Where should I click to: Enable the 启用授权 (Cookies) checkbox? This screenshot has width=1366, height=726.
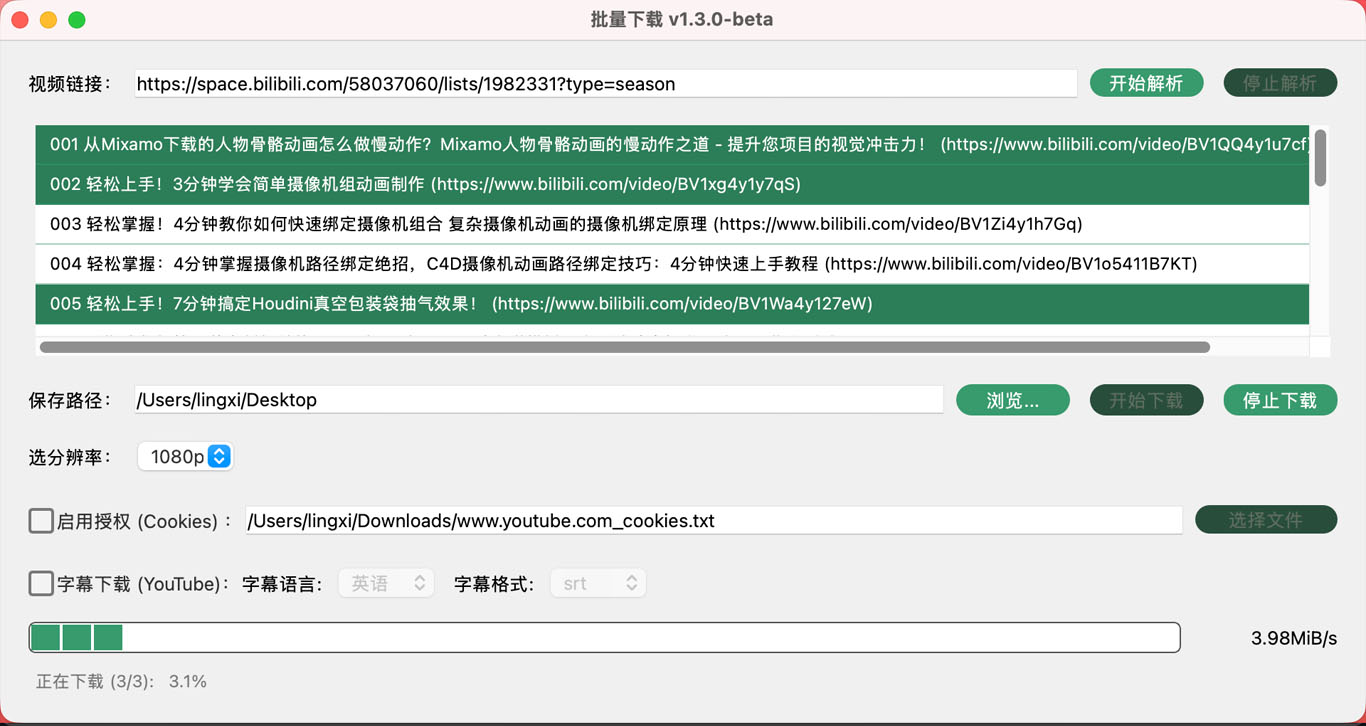[41, 521]
